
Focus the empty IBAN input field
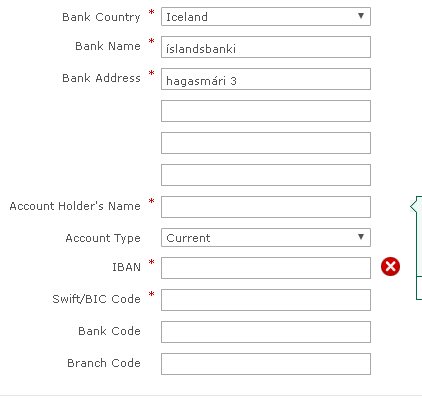(x=266, y=268)
